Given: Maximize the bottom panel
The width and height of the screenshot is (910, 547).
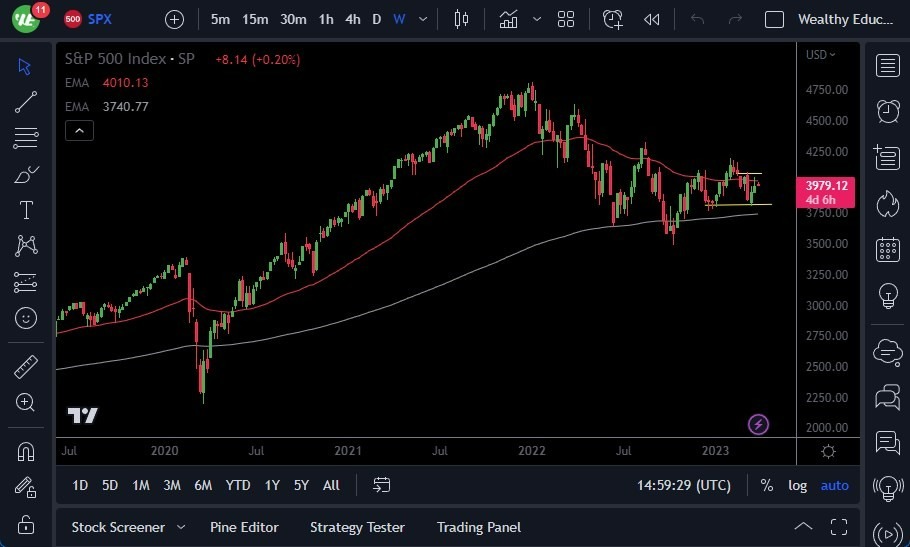Looking at the screenshot, I should tap(839, 527).
